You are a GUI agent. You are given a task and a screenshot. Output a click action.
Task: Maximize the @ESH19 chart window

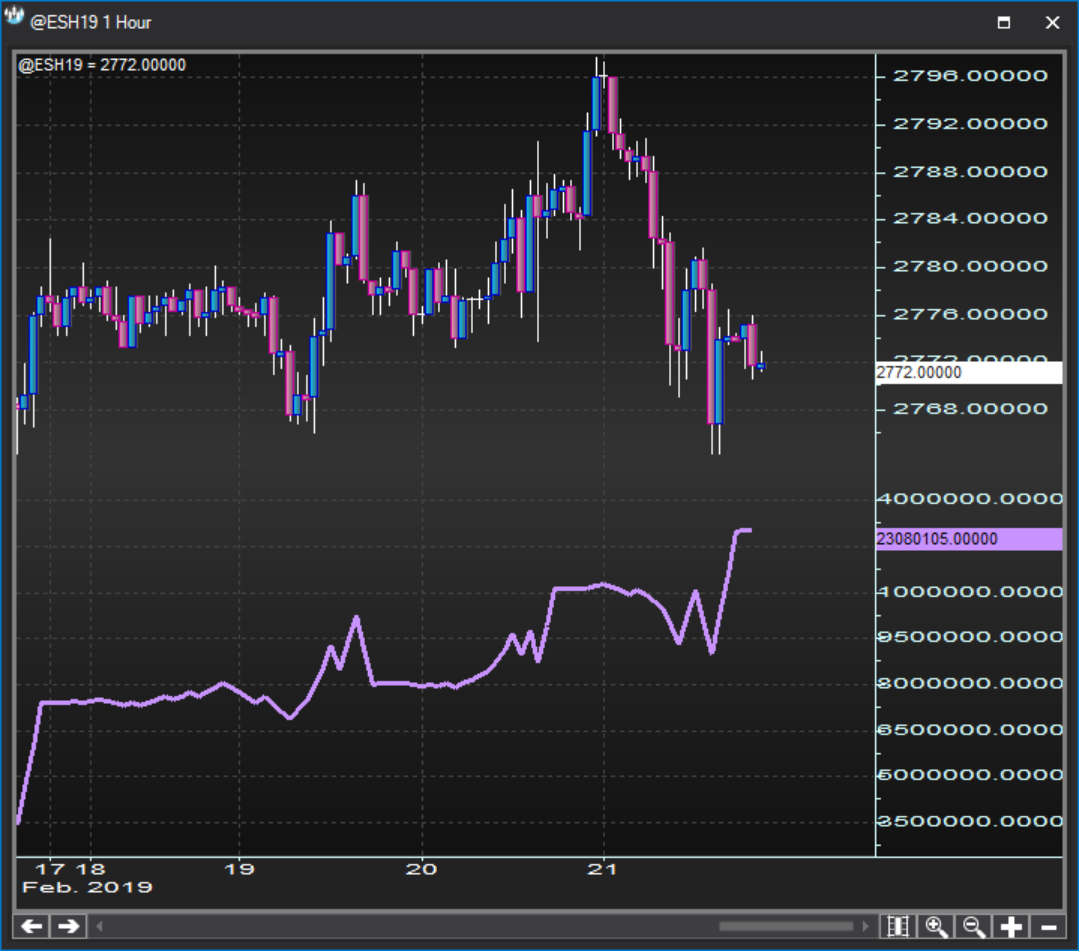[1004, 23]
